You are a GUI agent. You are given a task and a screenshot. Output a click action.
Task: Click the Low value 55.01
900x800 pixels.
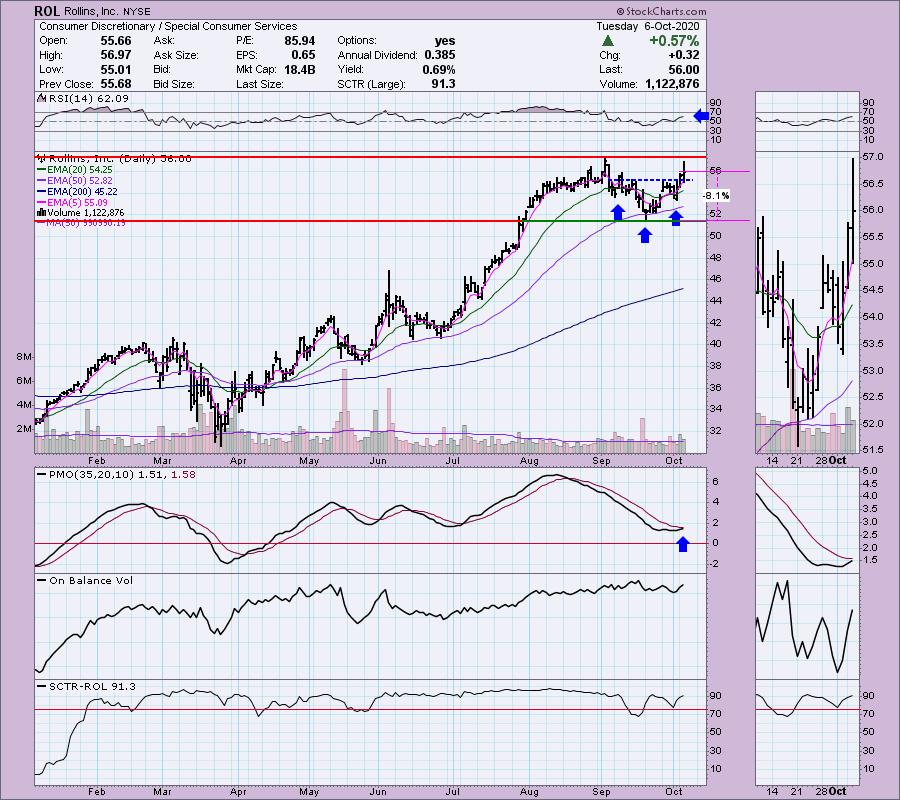click(x=116, y=69)
